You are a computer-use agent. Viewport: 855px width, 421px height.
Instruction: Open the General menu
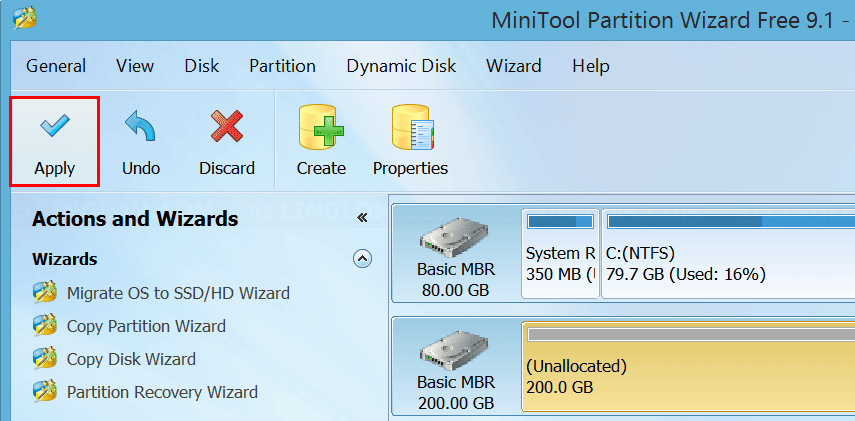[x=56, y=67]
